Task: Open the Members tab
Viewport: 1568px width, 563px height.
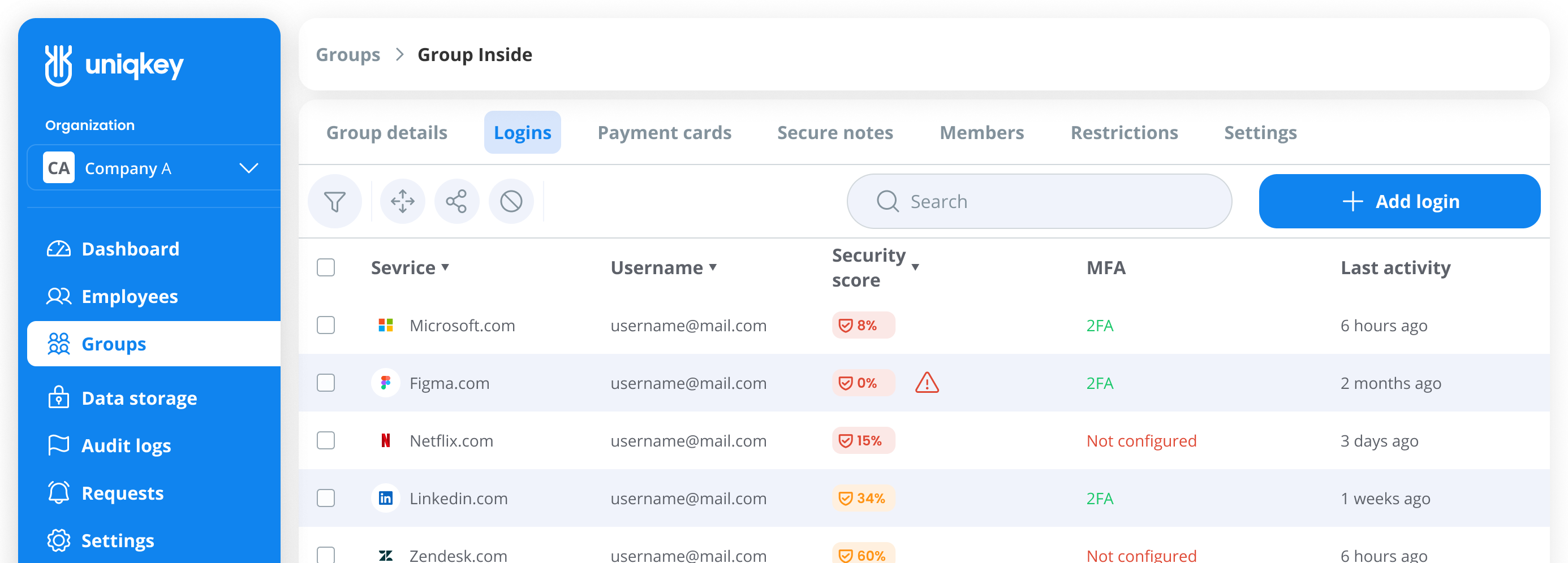Action: [981, 132]
